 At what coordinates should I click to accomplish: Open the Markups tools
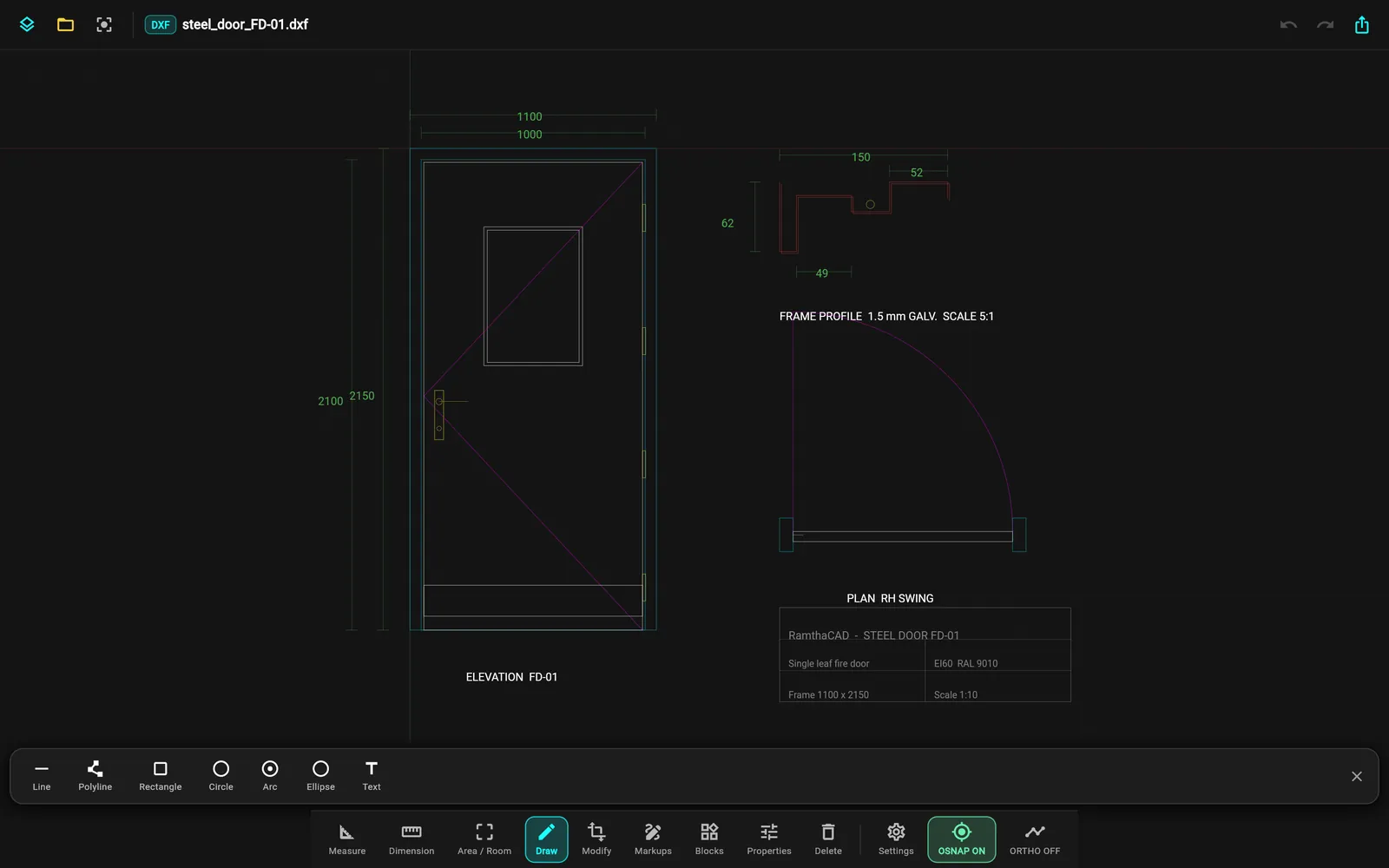(653, 839)
